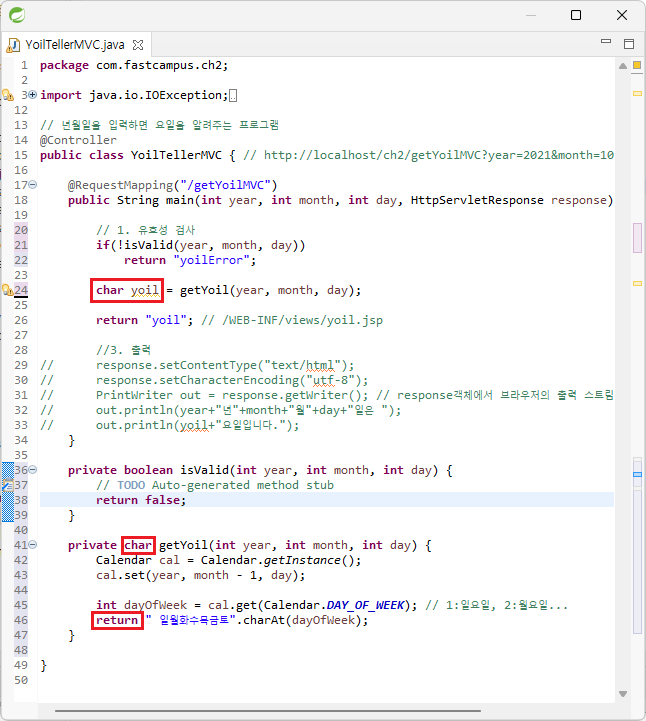Screen dimensions: 646x721
Task: Click the TODO comment text on line 37
Action: point(215,485)
